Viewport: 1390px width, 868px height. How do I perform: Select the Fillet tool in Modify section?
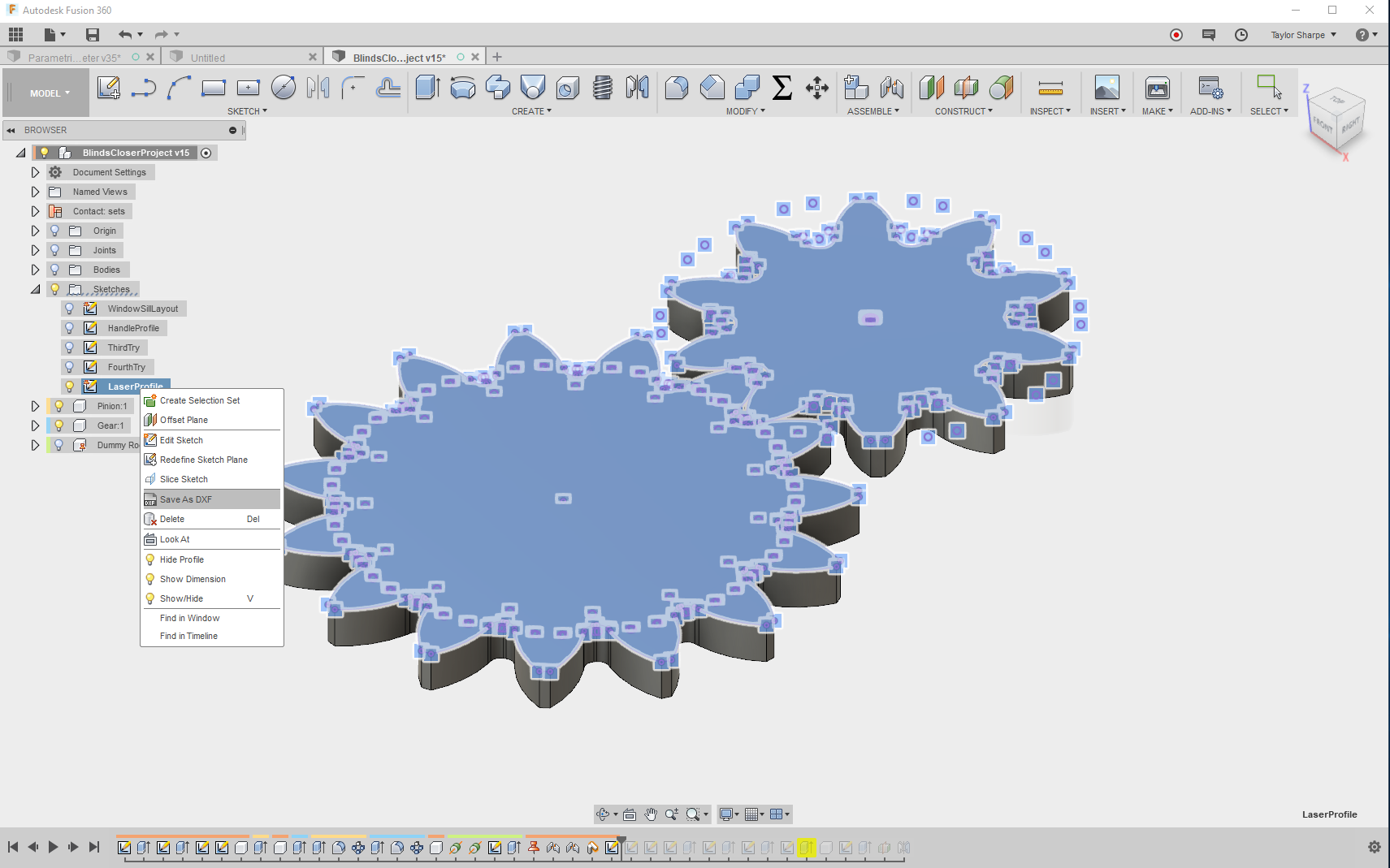tap(677, 88)
